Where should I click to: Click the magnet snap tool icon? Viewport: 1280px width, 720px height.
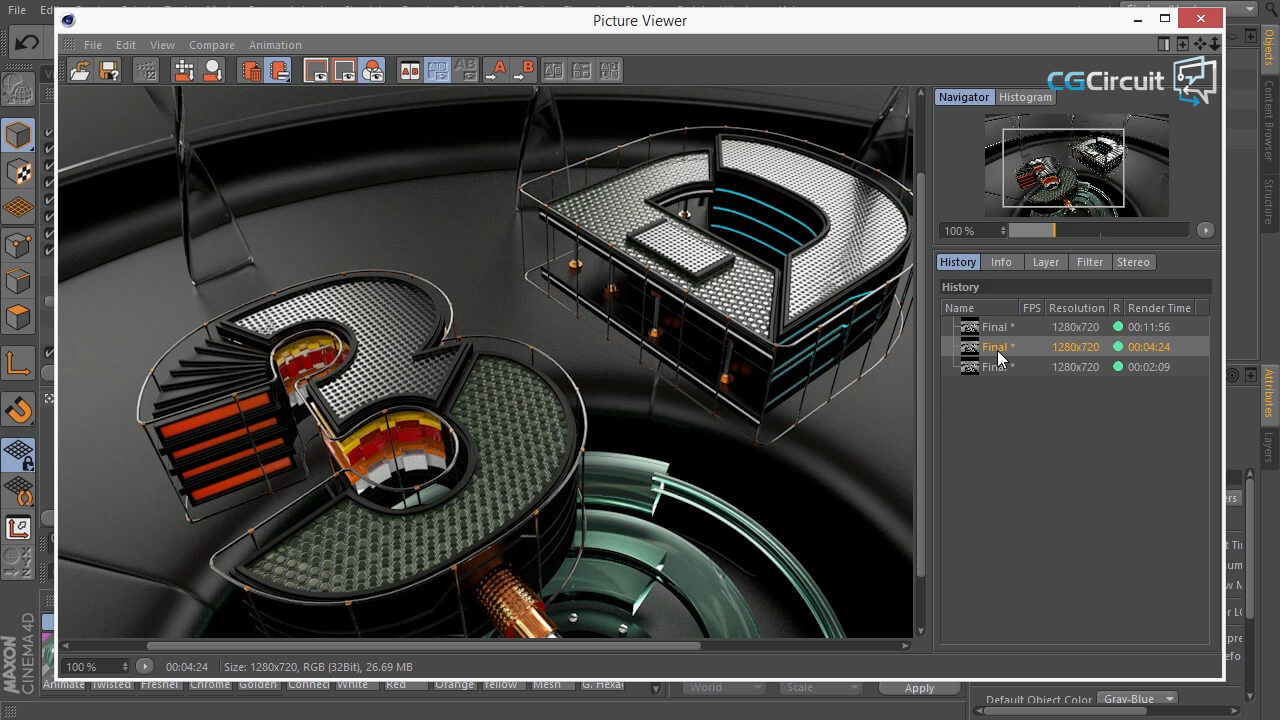18,410
